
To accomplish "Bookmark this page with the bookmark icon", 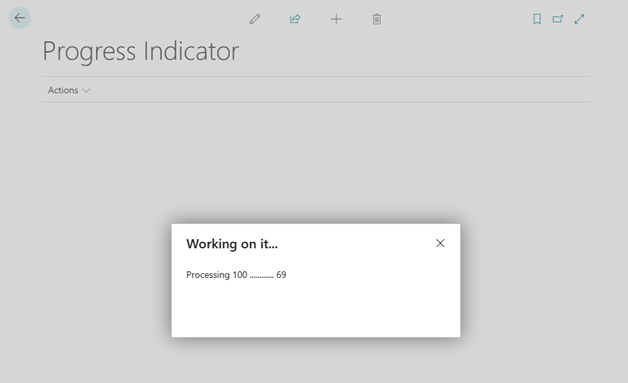I will coord(537,19).
